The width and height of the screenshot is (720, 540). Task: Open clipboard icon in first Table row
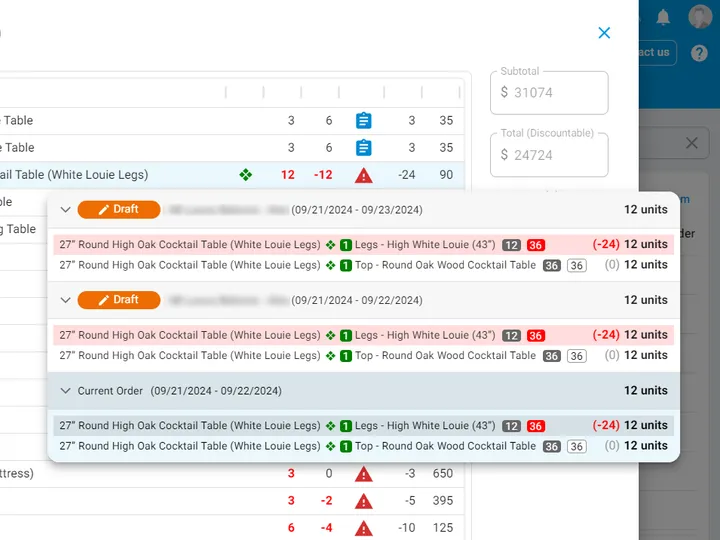(x=364, y=121)
